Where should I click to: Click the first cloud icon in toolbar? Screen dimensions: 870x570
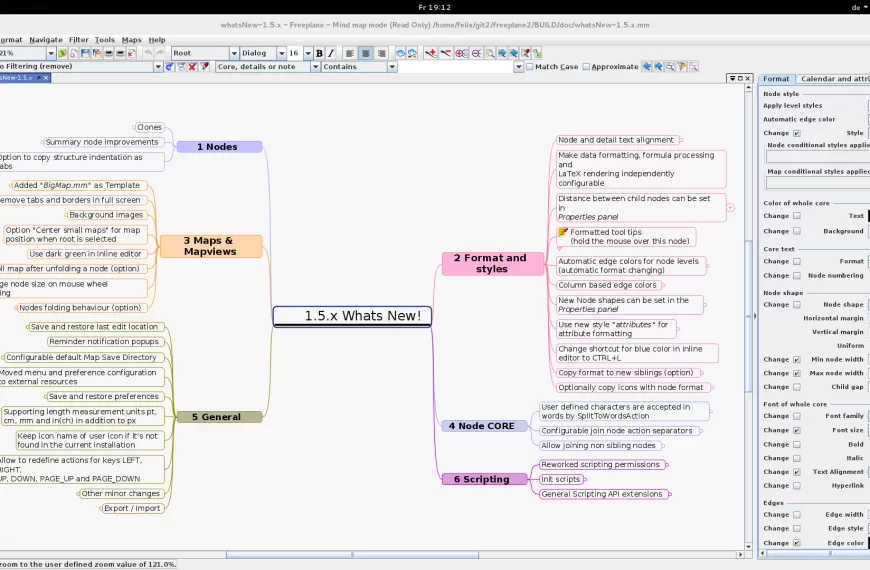[400, 53]
